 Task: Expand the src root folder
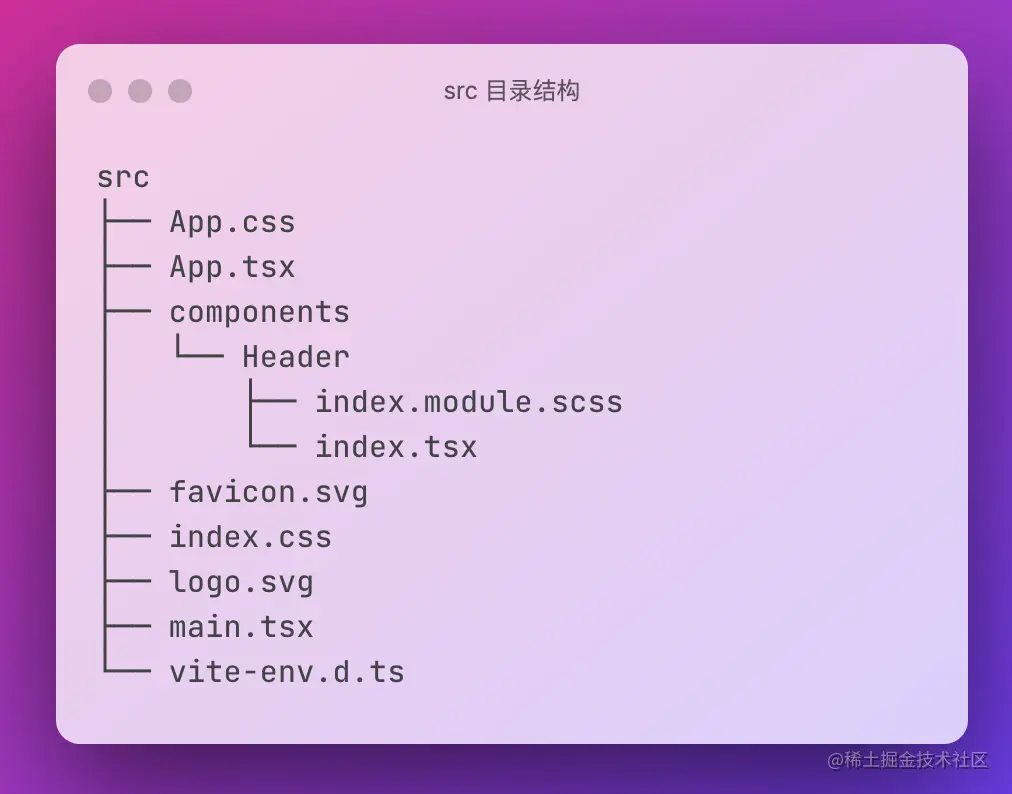click(122, 176)
